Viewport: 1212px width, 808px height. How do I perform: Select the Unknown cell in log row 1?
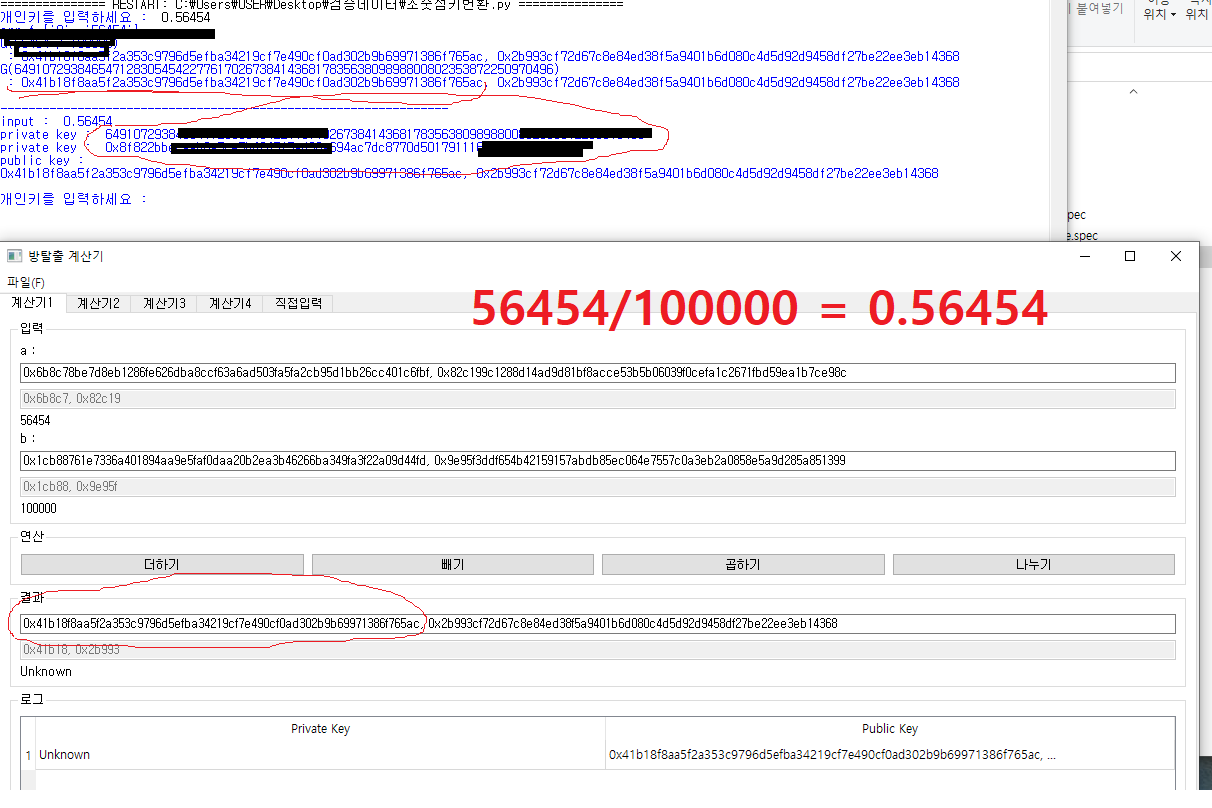click(x=320, y=755)
